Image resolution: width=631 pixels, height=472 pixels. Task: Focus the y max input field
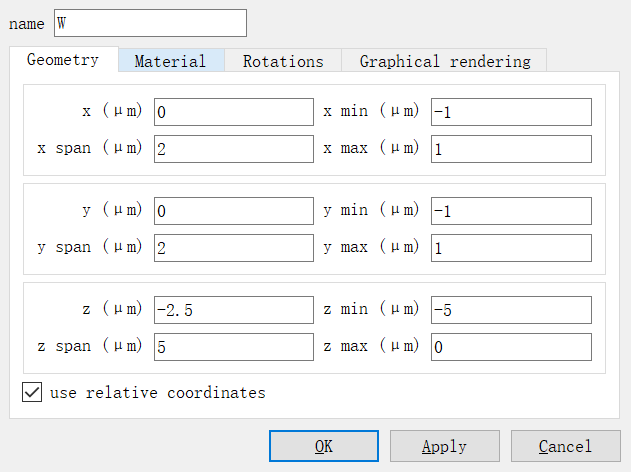click(x=511, y=248)
